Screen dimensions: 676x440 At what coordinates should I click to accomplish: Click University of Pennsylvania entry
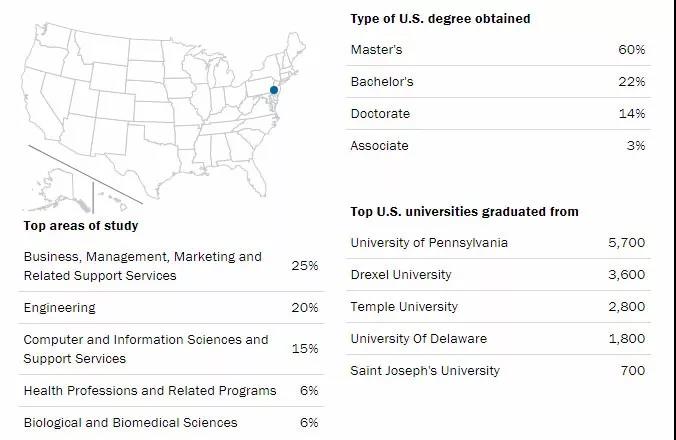click(x=429, y=242)
